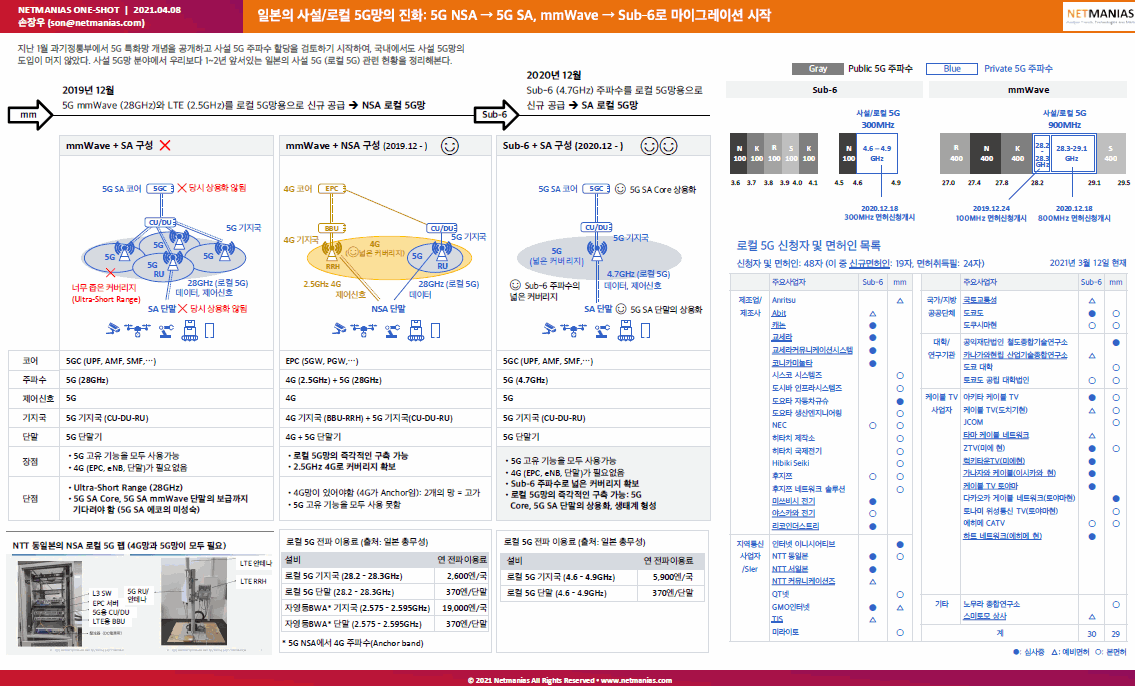The image size is (1135, 686).
Task: Follow the 타마 케이블 네트워크 link
Action: [x=996, y=436]
